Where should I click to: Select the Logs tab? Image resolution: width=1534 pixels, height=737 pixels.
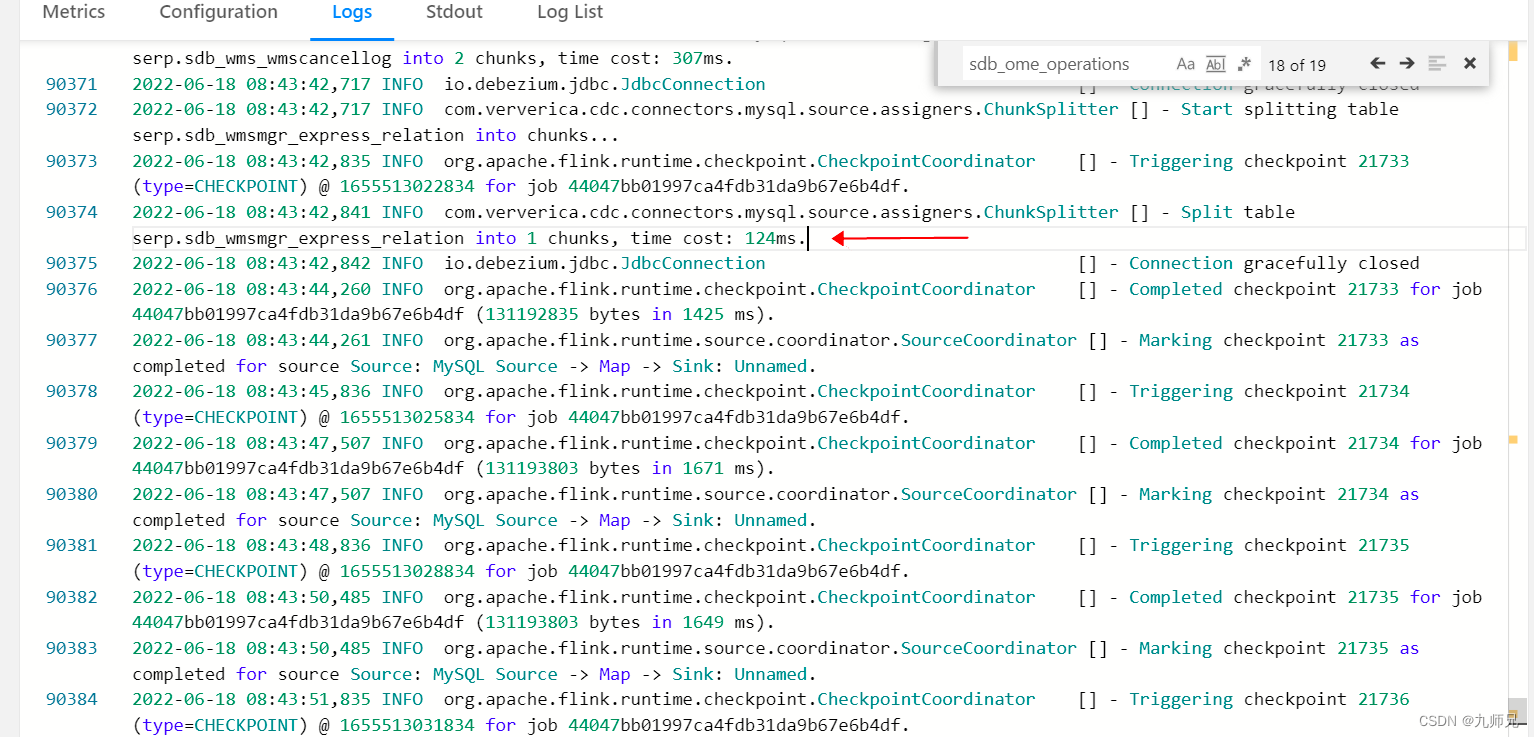click(352, 12)
